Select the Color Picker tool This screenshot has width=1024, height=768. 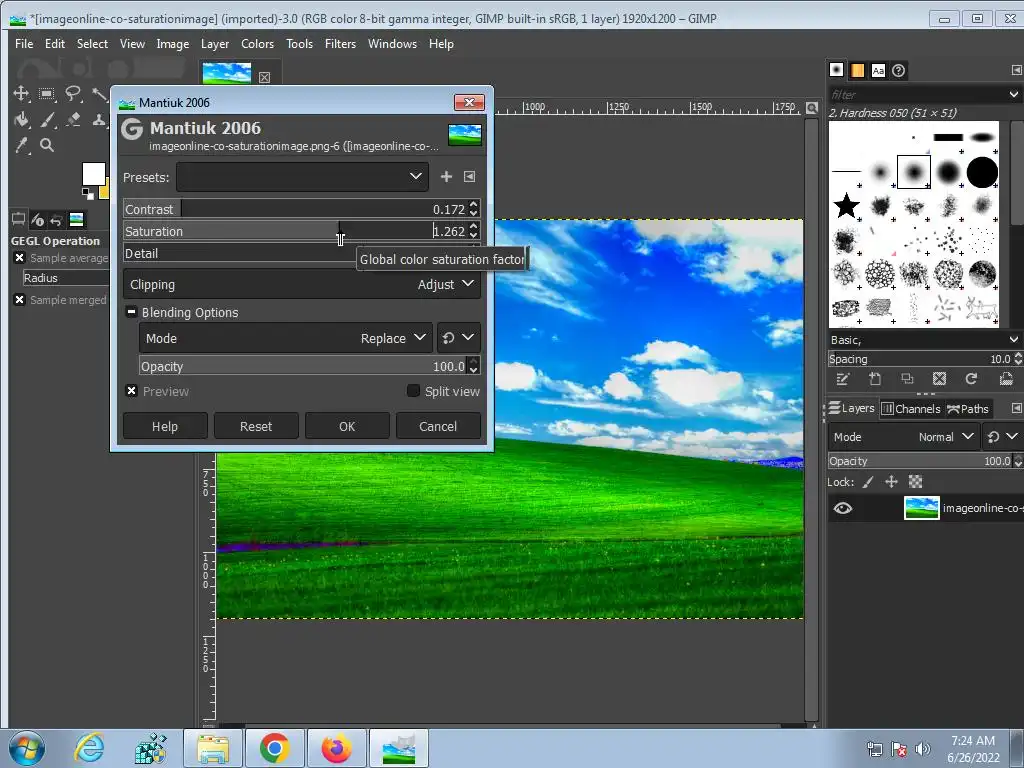21,145
